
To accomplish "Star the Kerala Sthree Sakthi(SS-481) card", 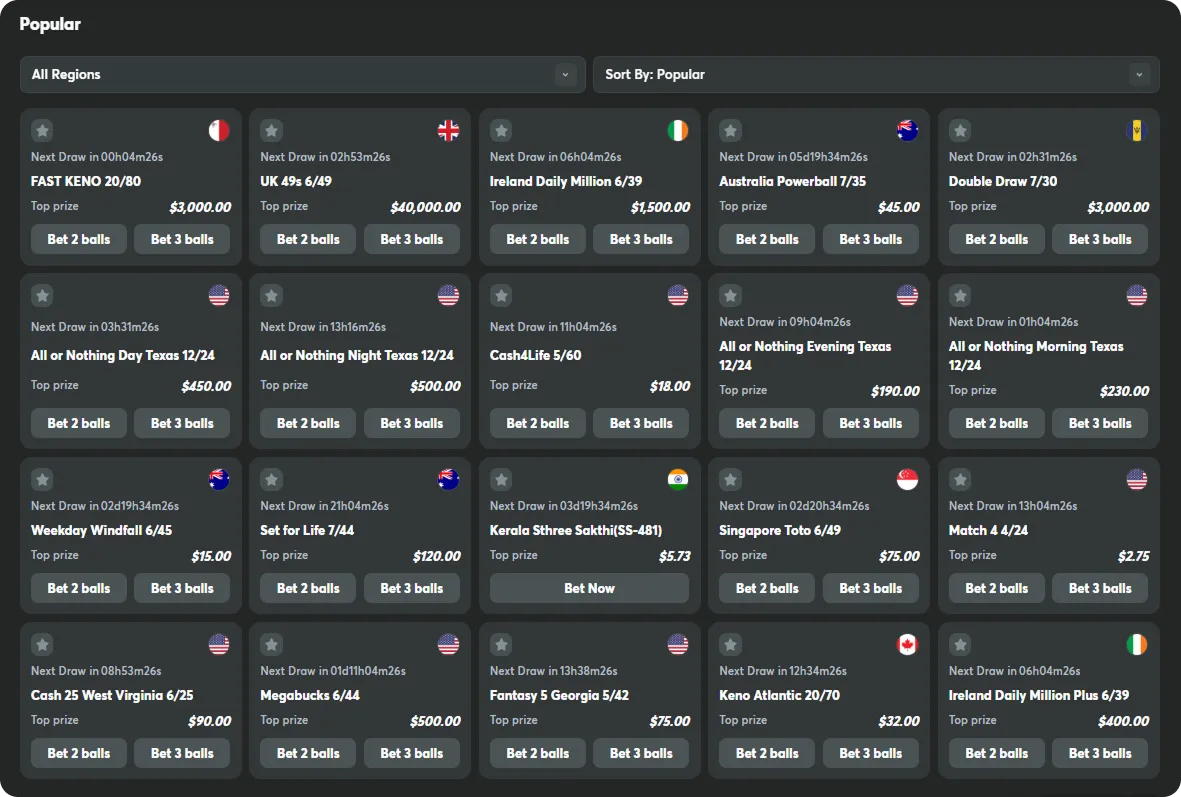I will (x=502, y=479).
